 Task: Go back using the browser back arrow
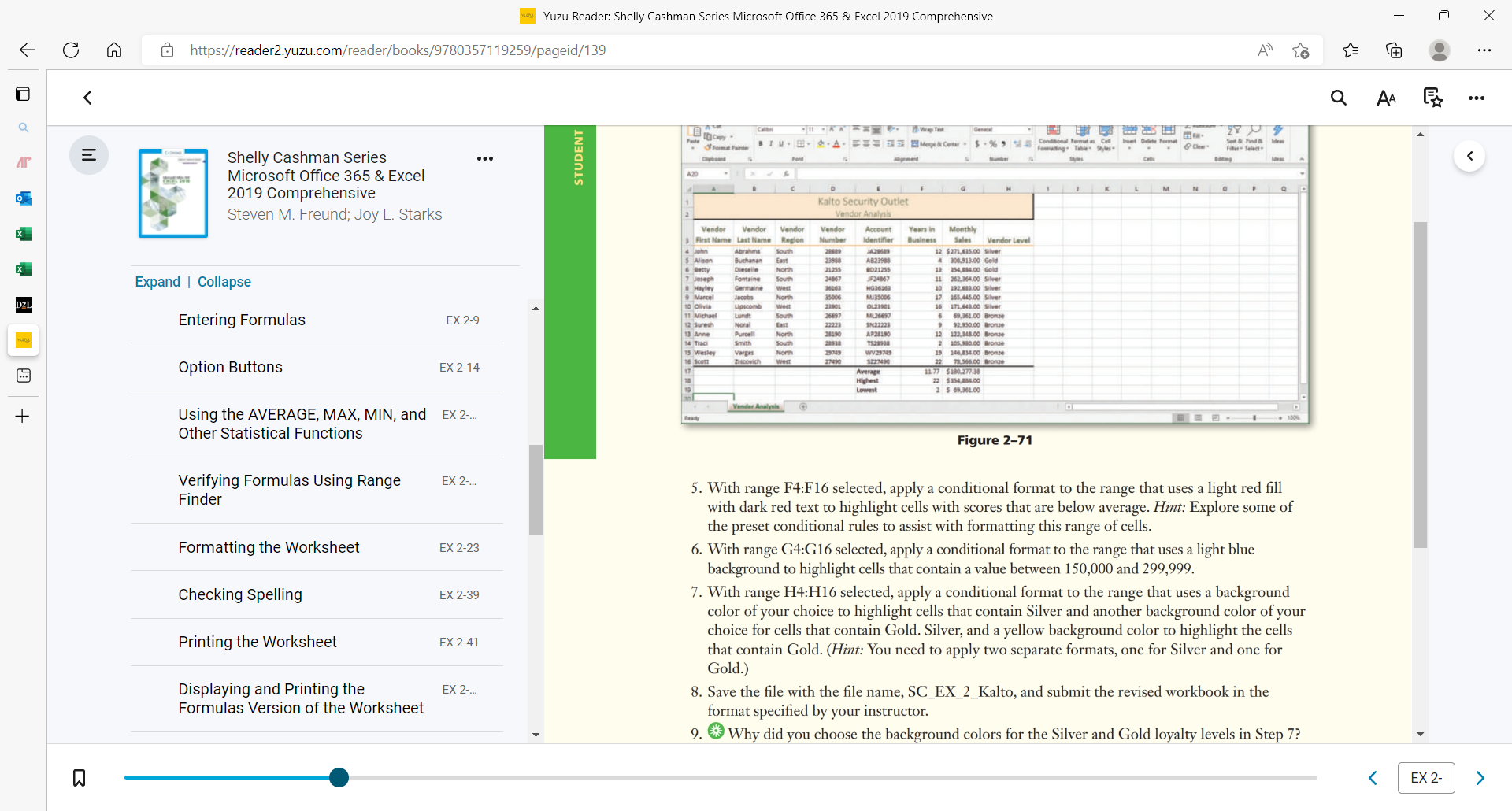(28, 50)
